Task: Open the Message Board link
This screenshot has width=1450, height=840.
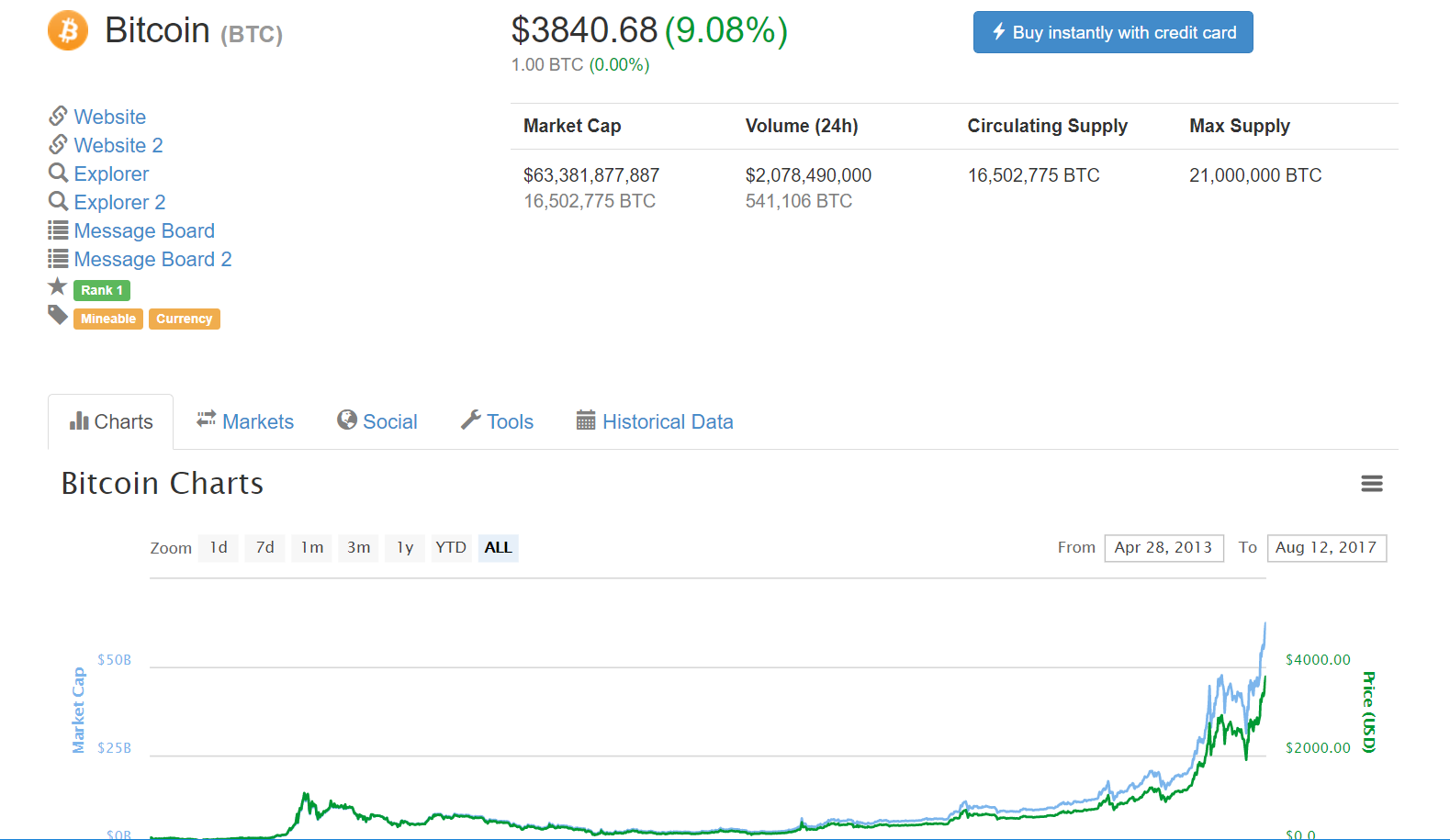Action: [x=144, y=230]
